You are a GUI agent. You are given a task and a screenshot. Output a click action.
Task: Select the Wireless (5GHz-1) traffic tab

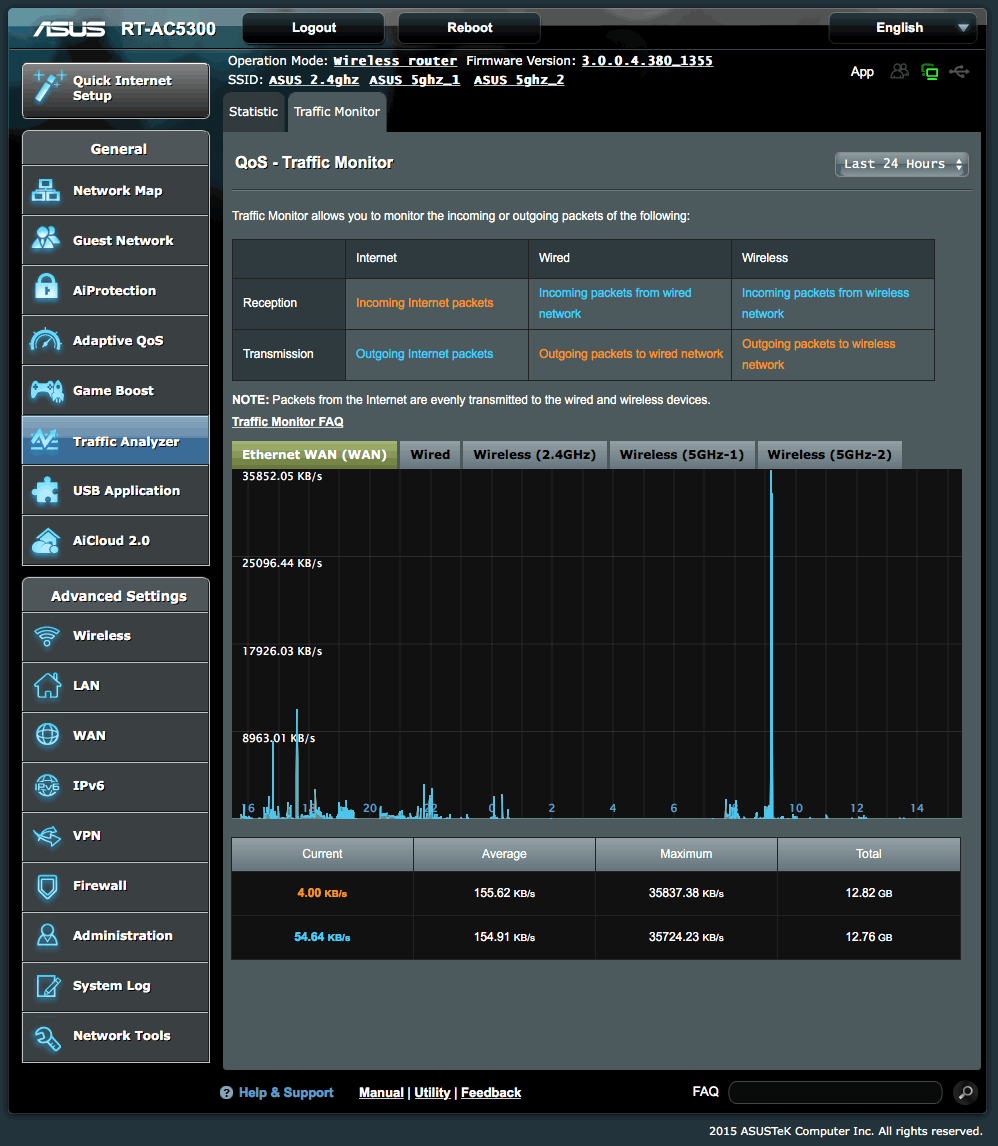tap(682, 454)
